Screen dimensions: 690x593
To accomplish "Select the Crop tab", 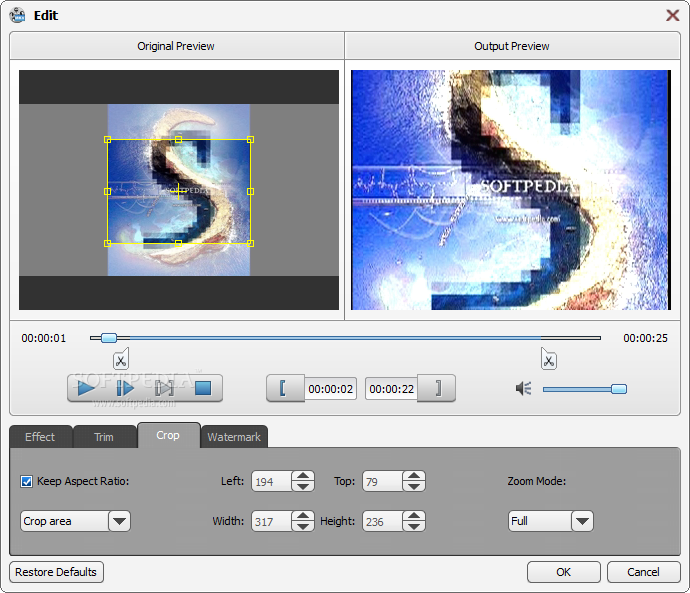I will (169, 435).
